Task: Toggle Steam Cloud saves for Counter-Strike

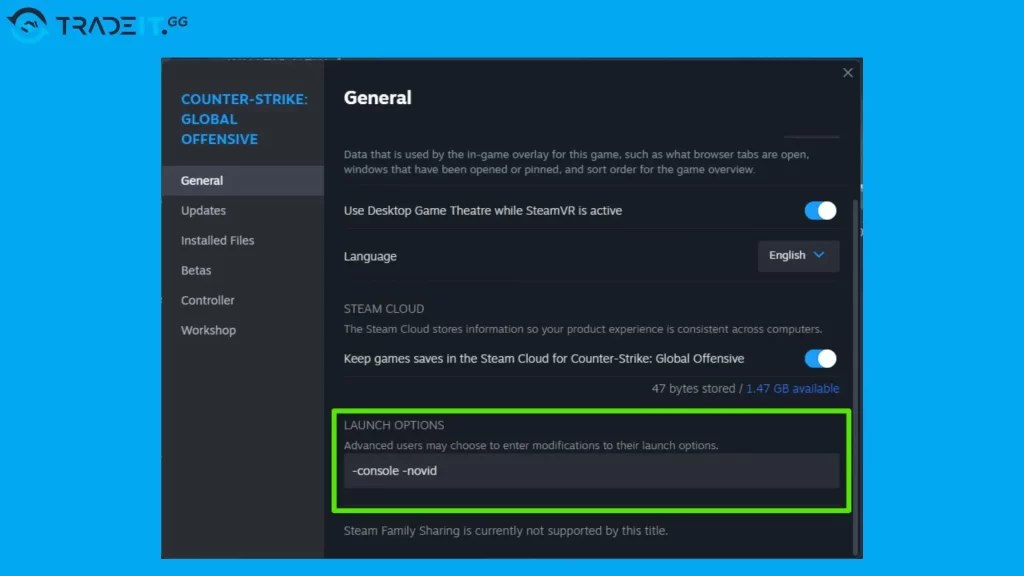Action: [820, 358]
